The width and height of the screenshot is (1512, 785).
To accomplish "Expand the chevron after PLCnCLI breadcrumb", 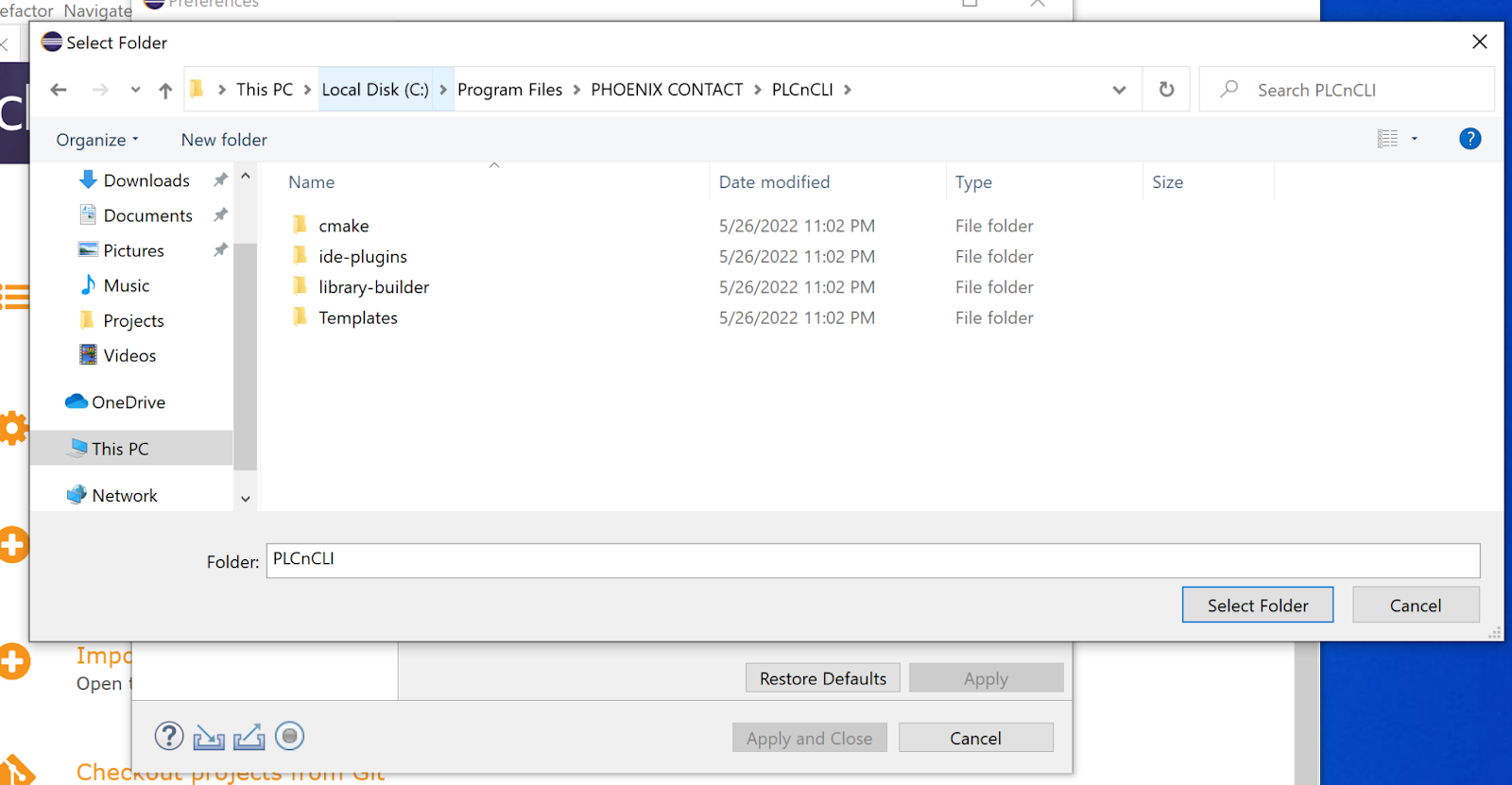I will coord(848,90).
